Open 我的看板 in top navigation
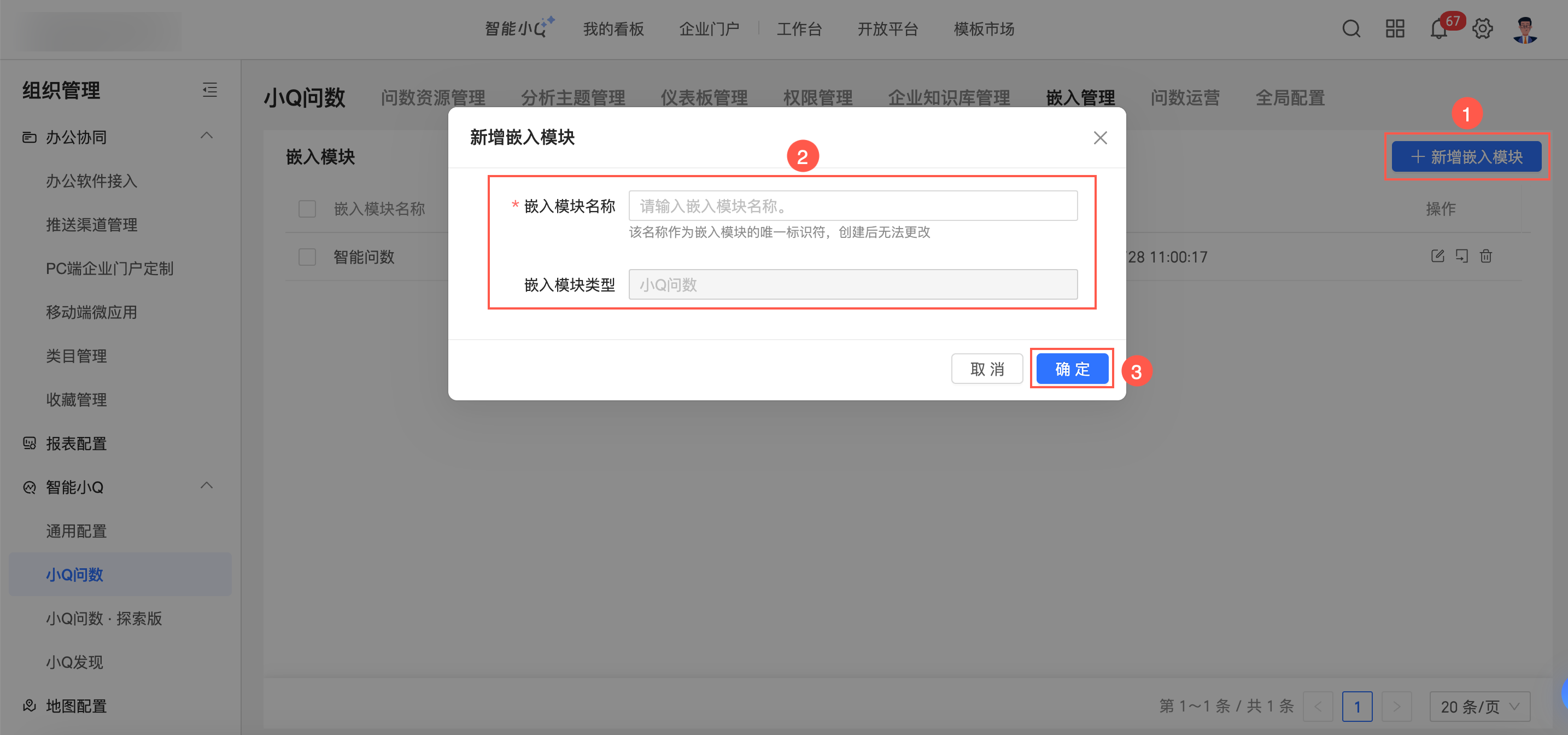 coord(613,28)
